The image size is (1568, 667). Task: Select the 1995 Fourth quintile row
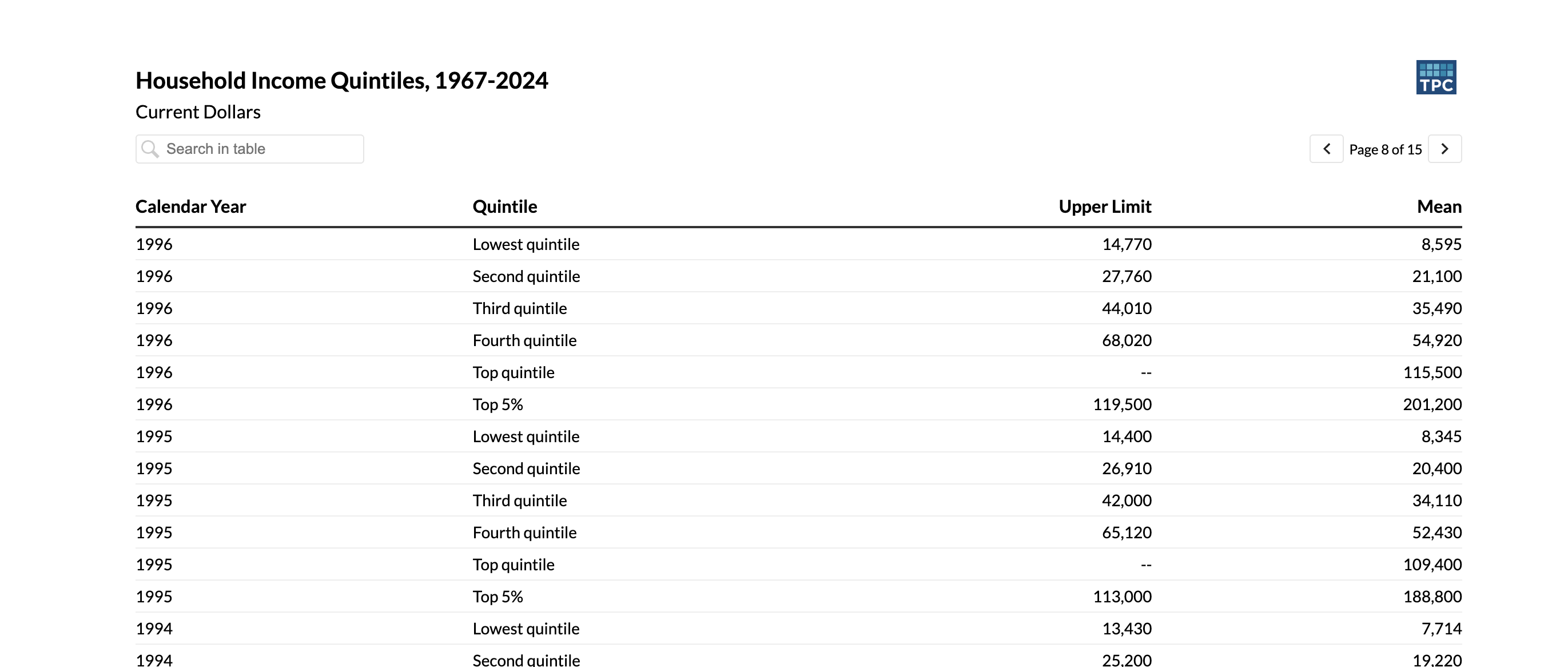pos(799,533)
